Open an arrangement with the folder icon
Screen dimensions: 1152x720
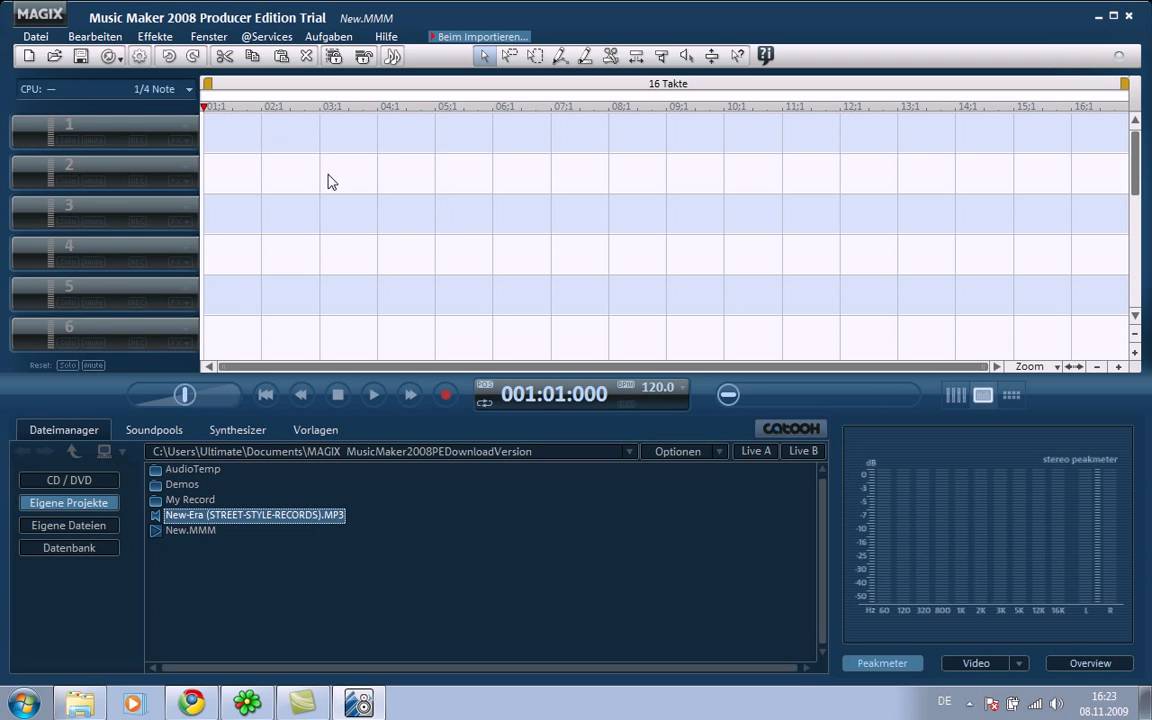(54, 56)
